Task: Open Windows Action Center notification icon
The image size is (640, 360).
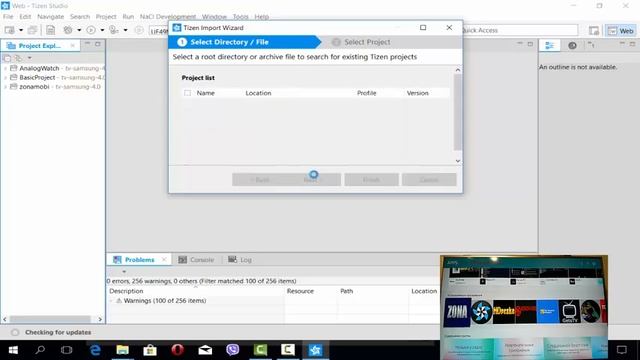Action: 622,350
